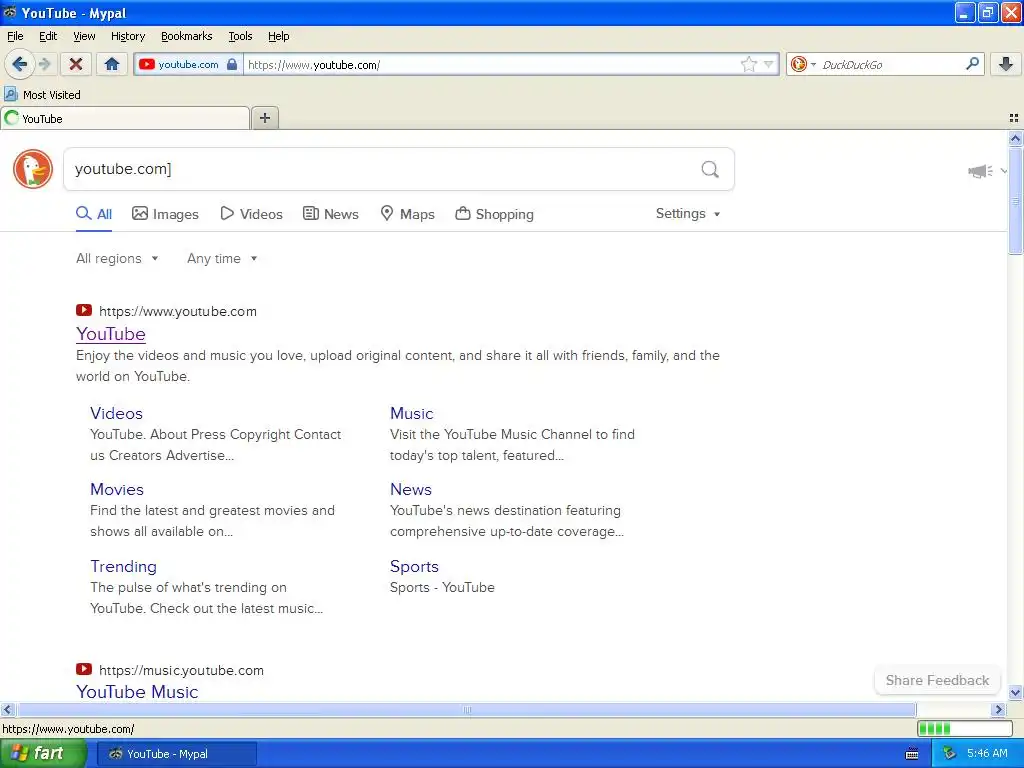Image resolution: width=1024 pixels, height=768 pixels.
Task: Click the horizontal scrollbar left arrow
Action: pos(7,709)
